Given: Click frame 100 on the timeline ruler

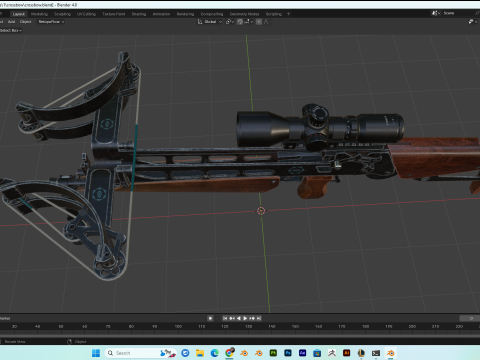Looking at the screenshot, I should (x=178, y=326).
